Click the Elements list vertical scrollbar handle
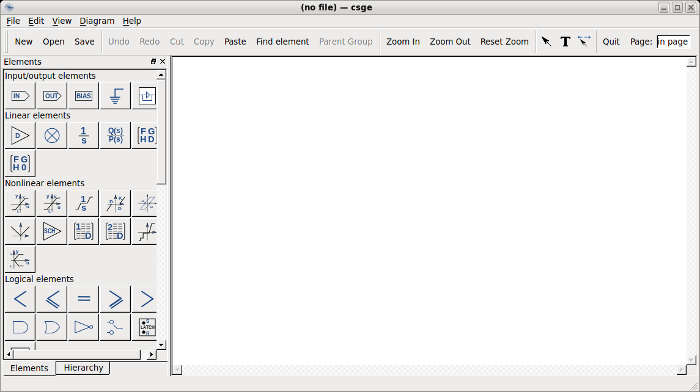The image size is (700, 392). (x=161, y=132)
